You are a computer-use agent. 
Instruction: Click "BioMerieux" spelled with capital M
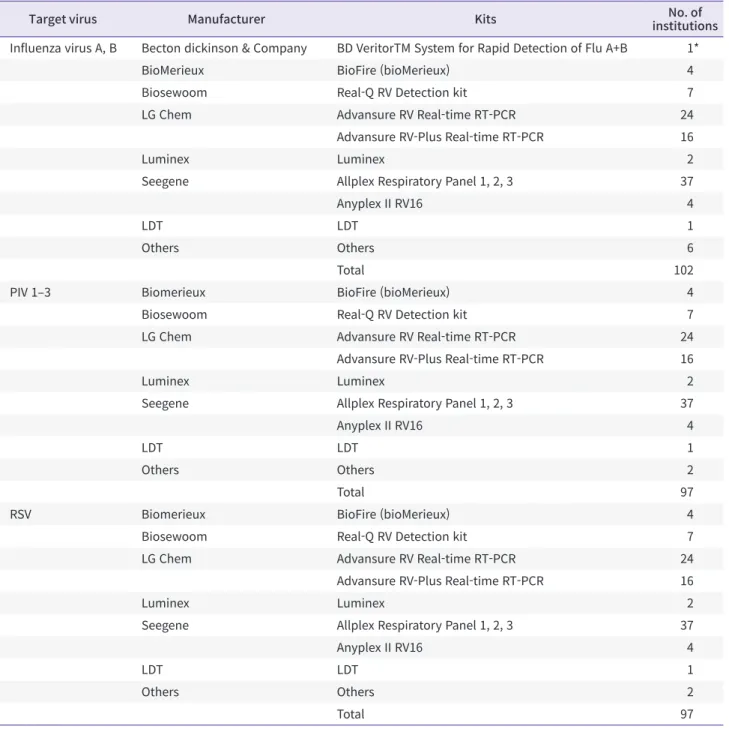173,71
